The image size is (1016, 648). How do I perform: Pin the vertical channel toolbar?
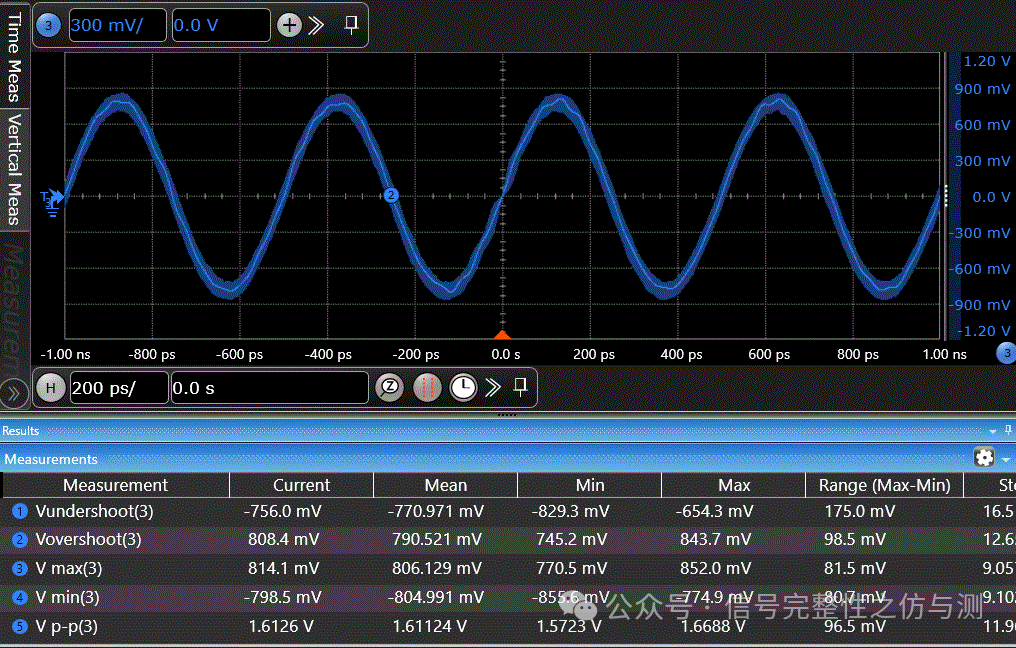pyautogui.click(x=351, y=25)
